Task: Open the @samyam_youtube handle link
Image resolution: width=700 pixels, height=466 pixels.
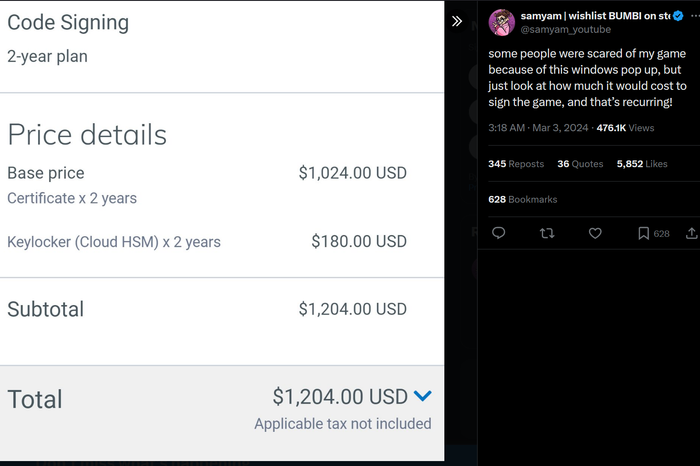Action: [x=566, y=29]
